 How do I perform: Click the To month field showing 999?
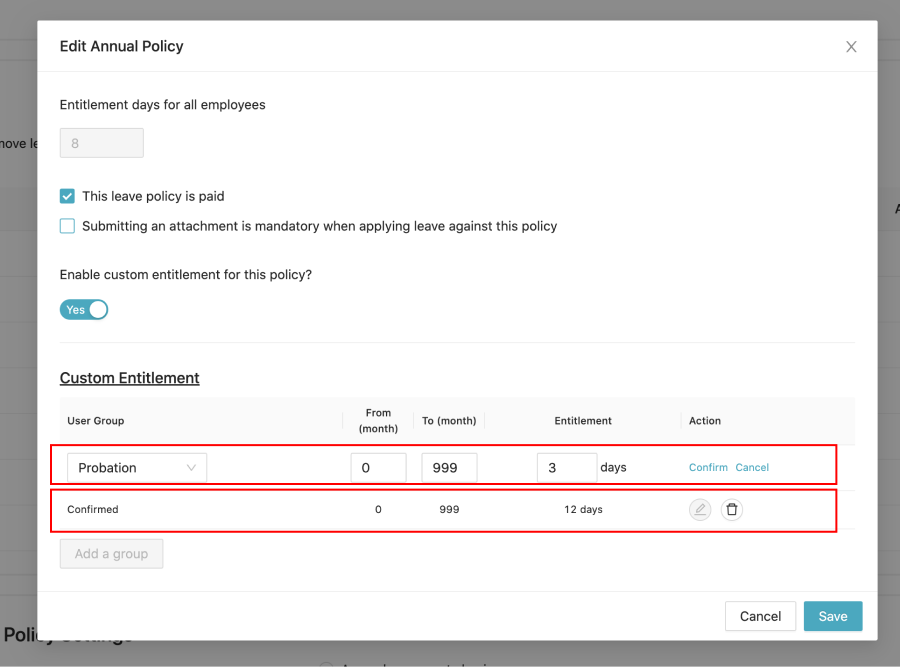point(449,468)
